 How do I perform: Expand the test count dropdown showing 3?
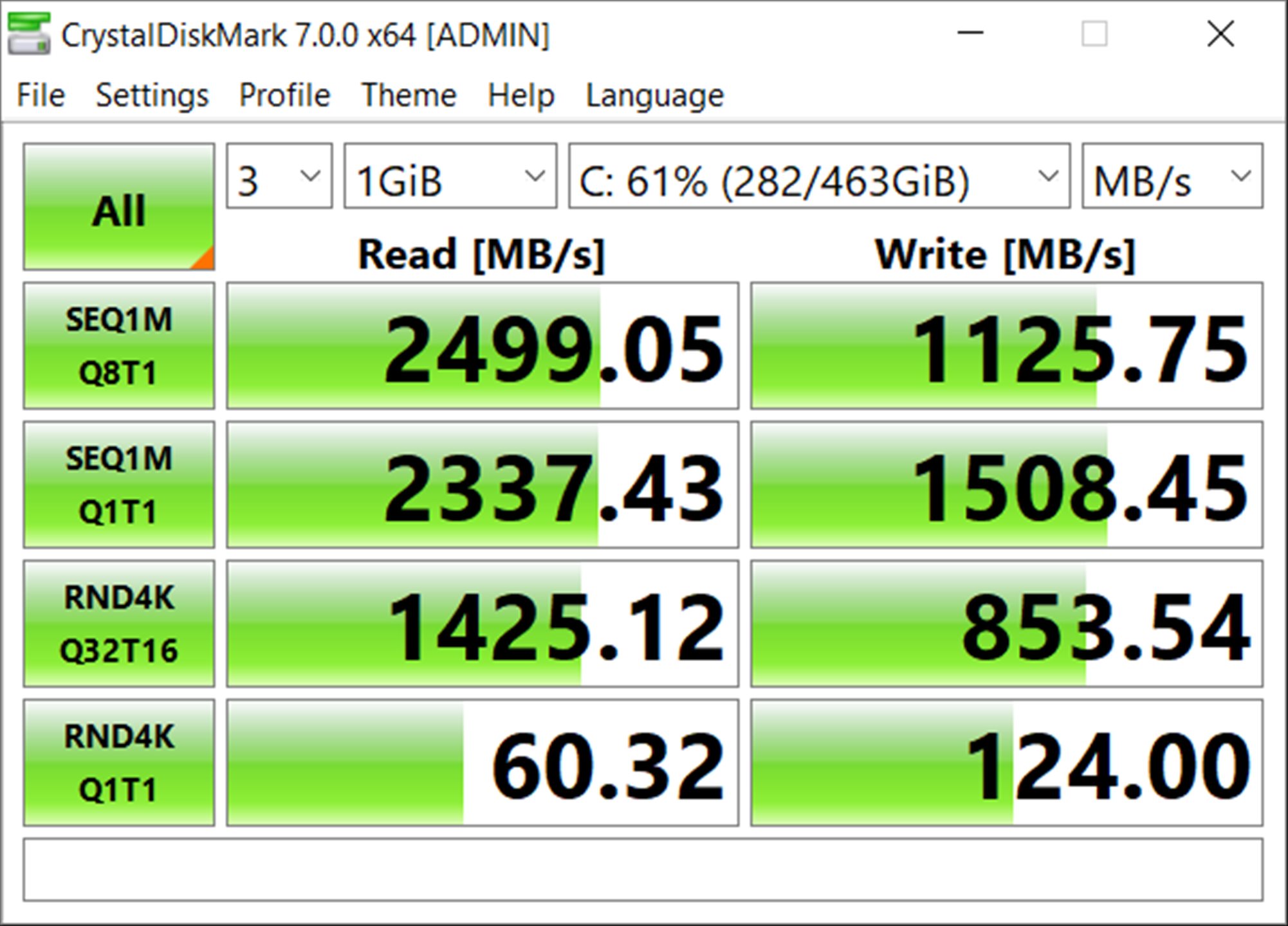point(279,176)
